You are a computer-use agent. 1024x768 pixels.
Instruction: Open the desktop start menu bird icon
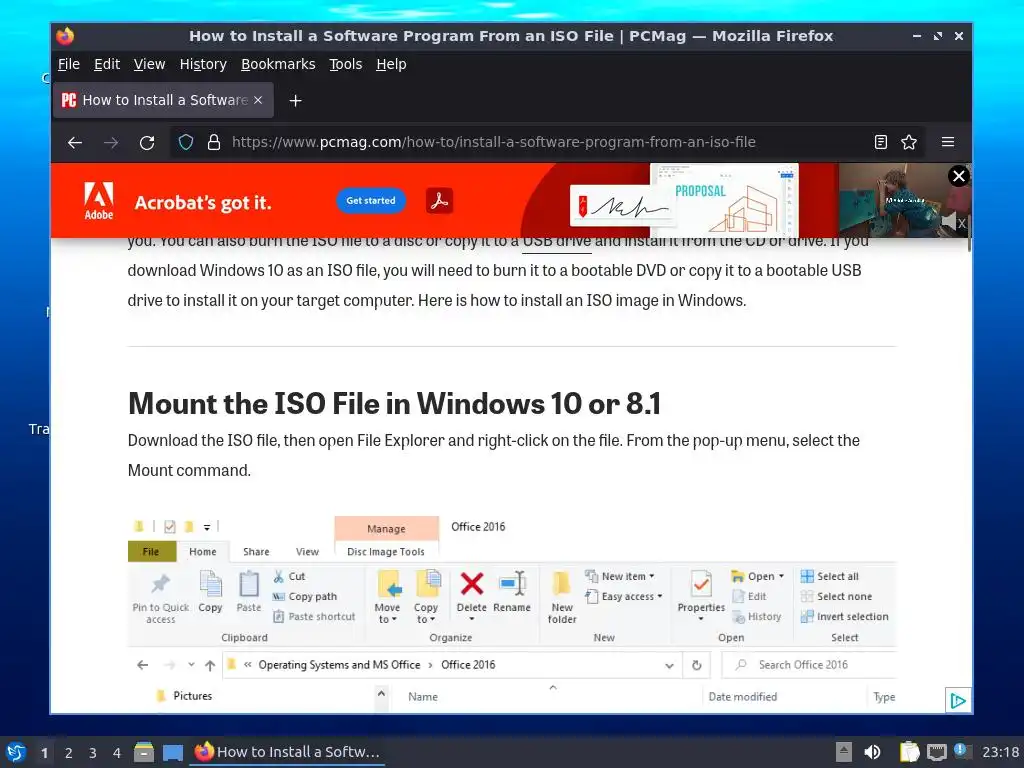(16, 752)
